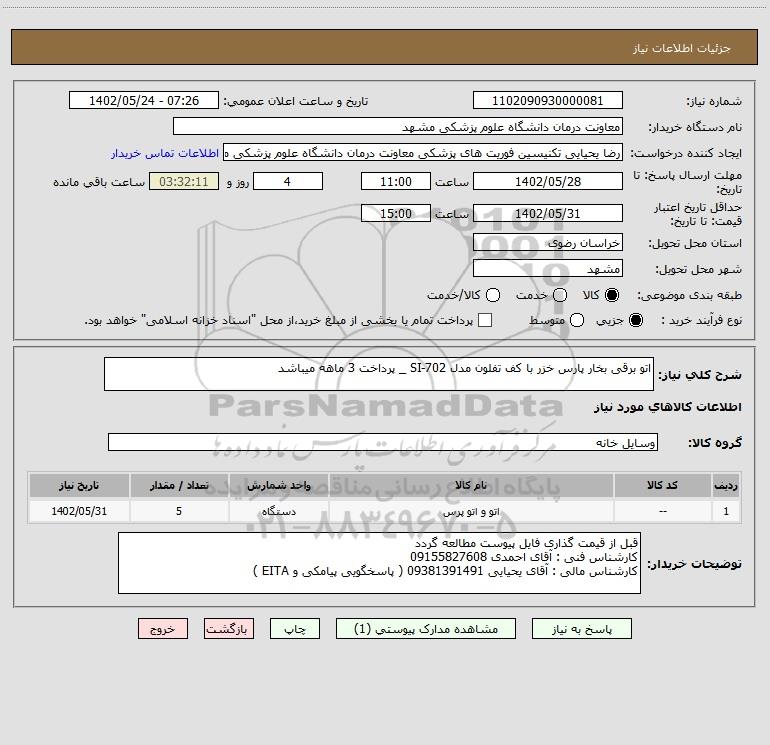Tick the اسناد خزانه اسلامی payment checkbox
770x745 pixels.
point(485,320)
